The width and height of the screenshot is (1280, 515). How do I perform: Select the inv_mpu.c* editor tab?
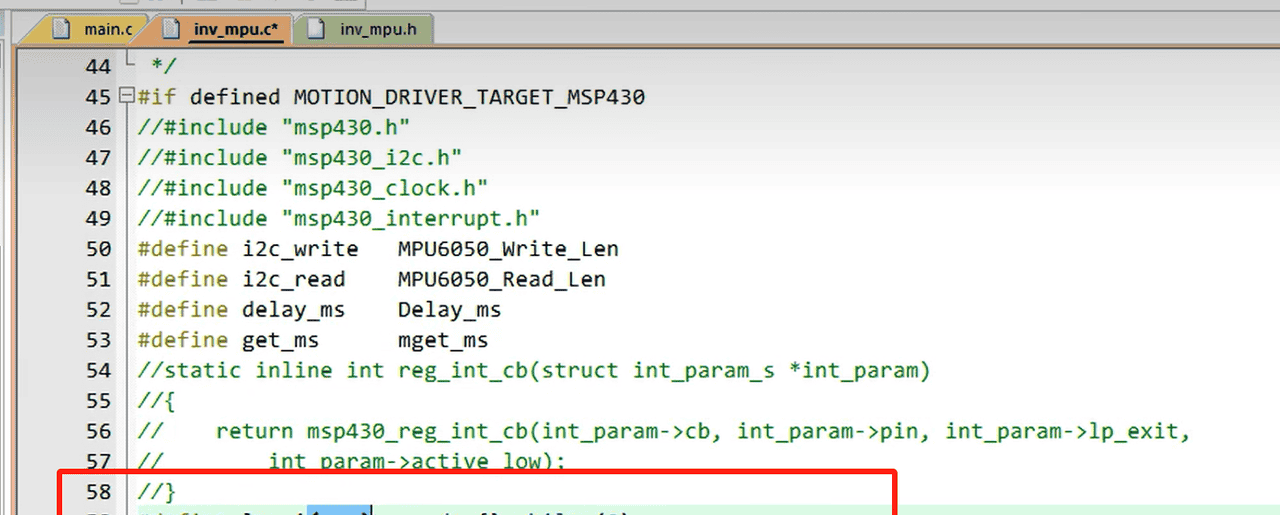click(223, 28)
